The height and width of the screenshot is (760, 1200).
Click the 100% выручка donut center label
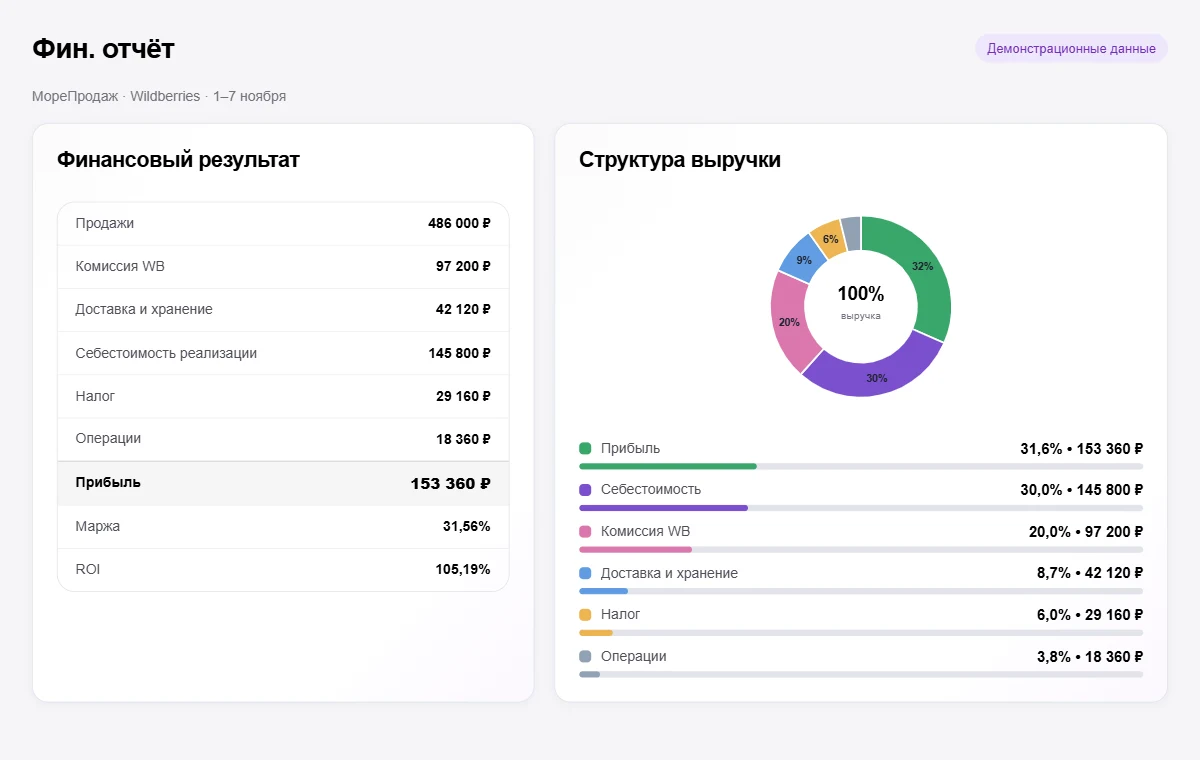click(861, 302)
